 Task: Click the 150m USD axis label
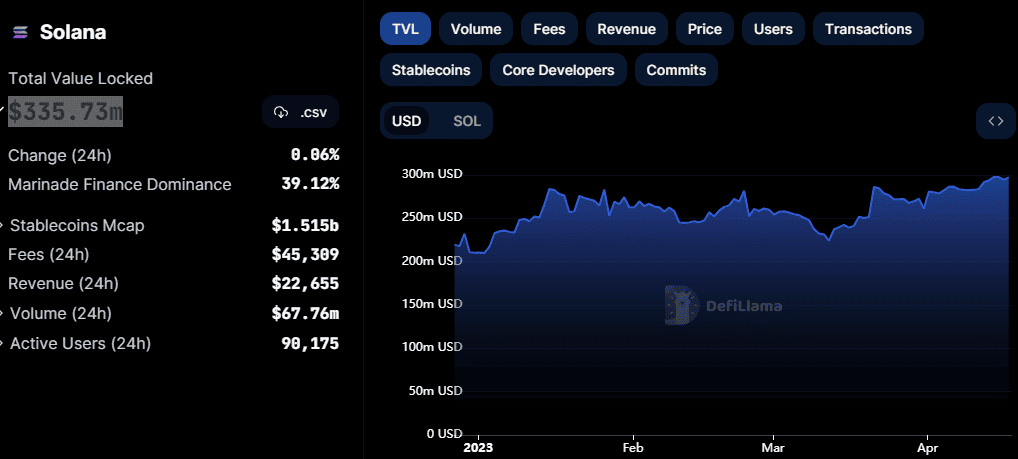pyautogui.click(x=433, y=304)
